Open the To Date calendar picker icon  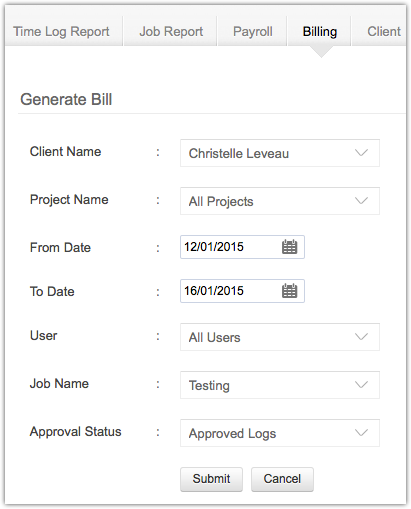[289, 291]
